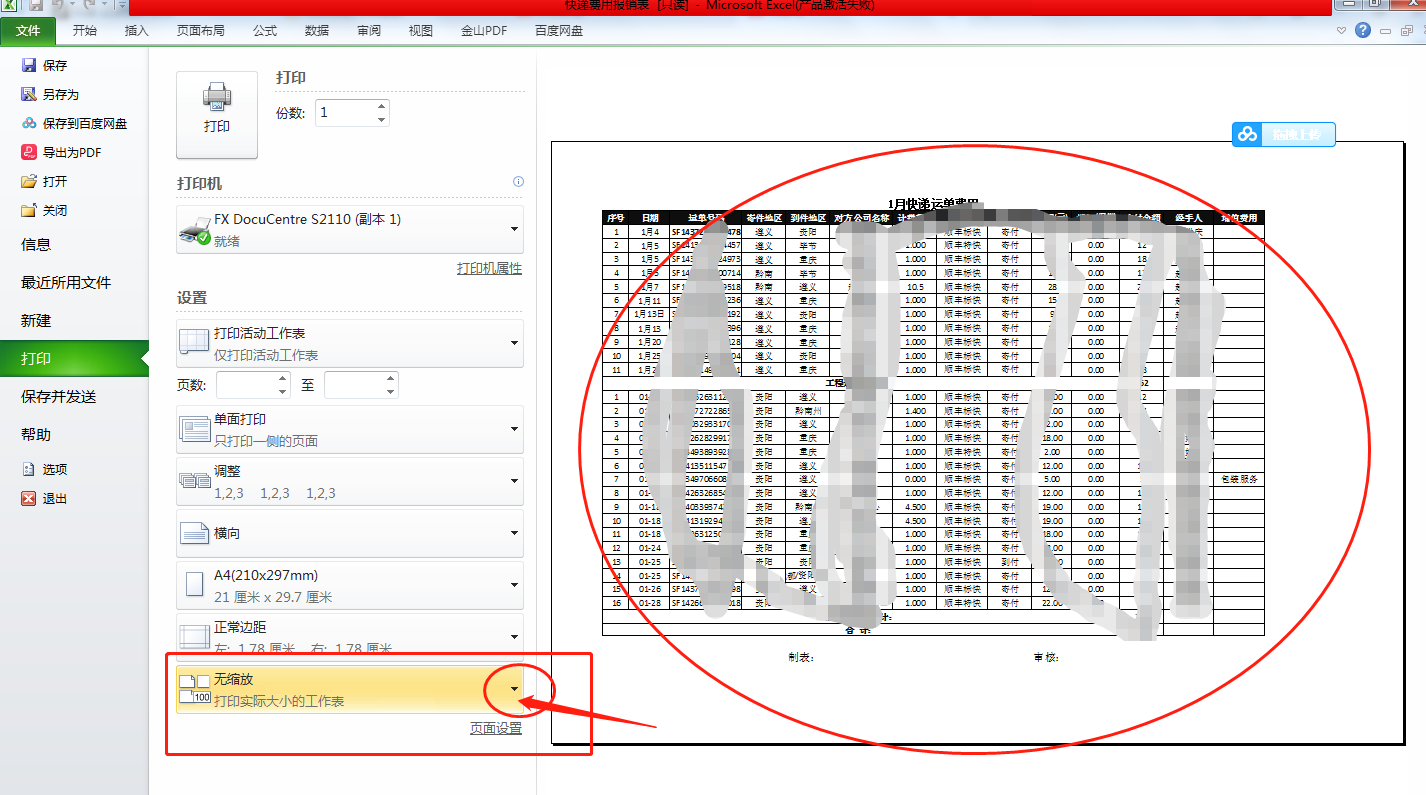The height and width of the screenshot is (795, 1426).
Task: Click the quick access Save floppy icon
Action: 36,6
